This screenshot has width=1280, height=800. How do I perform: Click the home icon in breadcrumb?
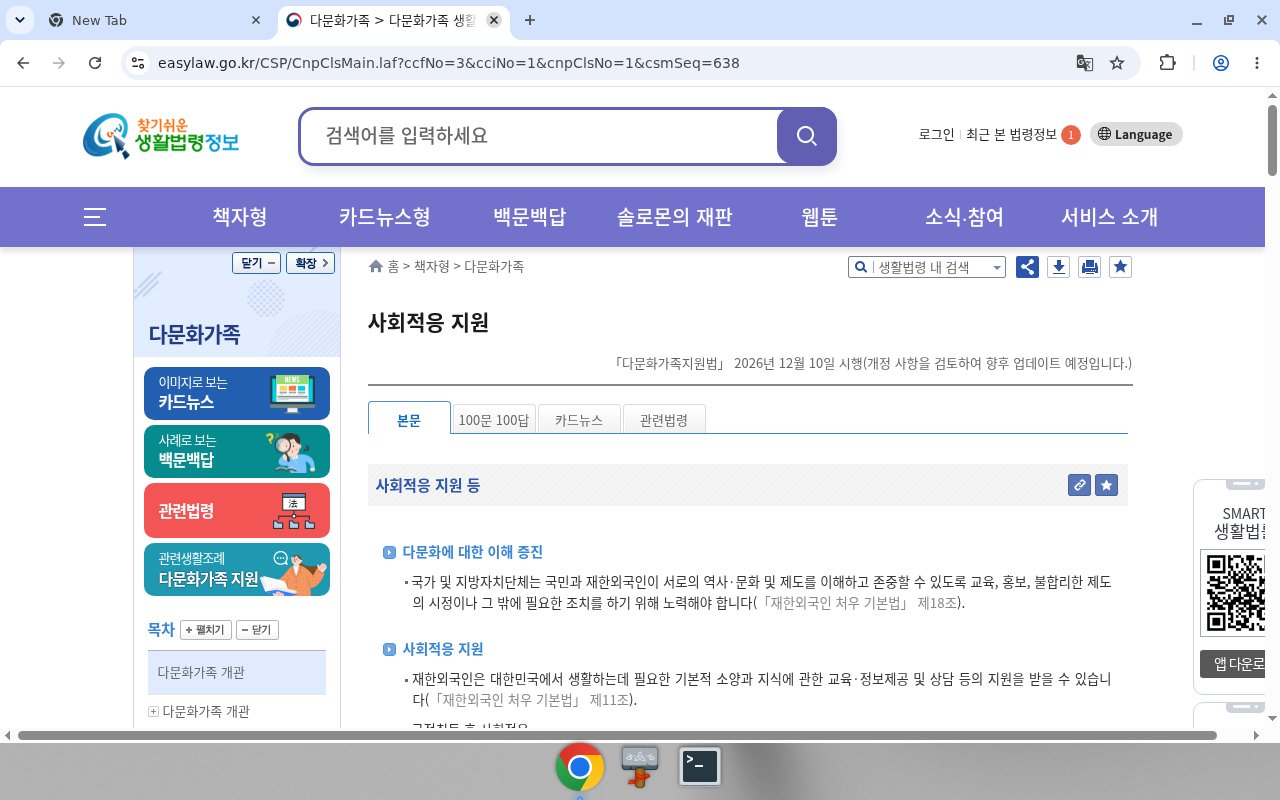tap(376, 266)
